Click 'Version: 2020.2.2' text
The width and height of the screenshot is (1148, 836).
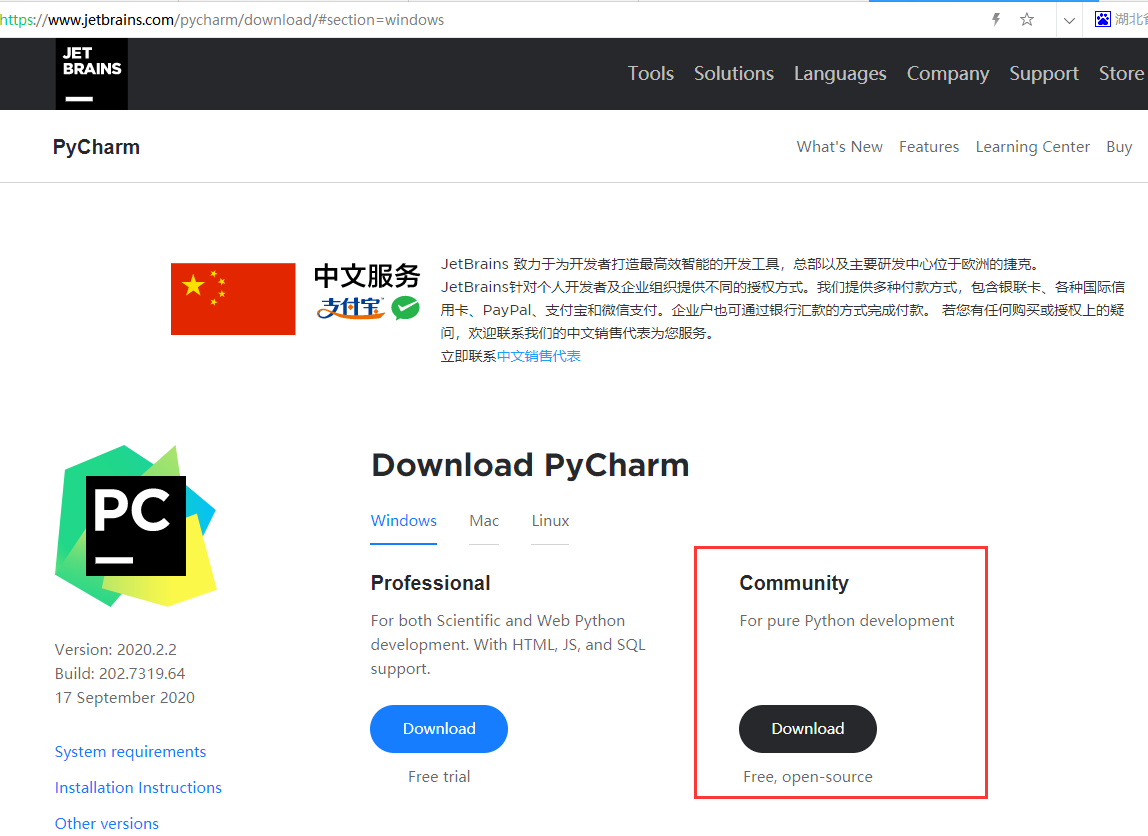[116, 649]
